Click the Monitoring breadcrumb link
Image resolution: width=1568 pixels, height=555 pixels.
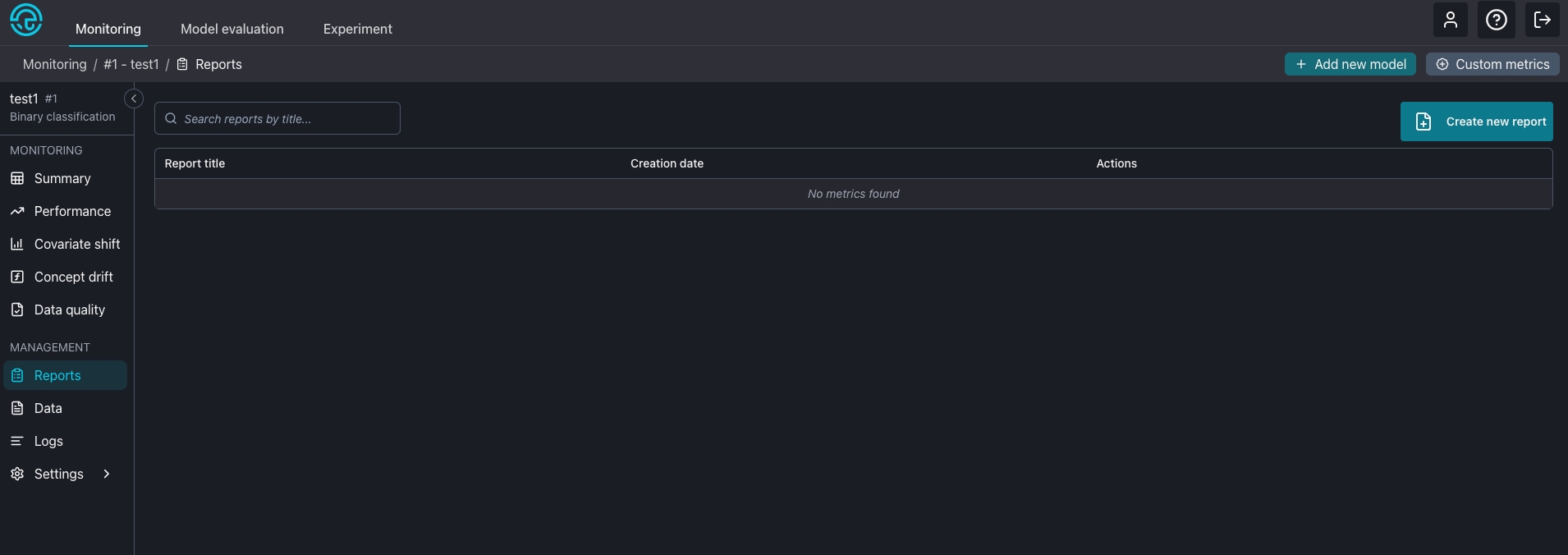54,64
